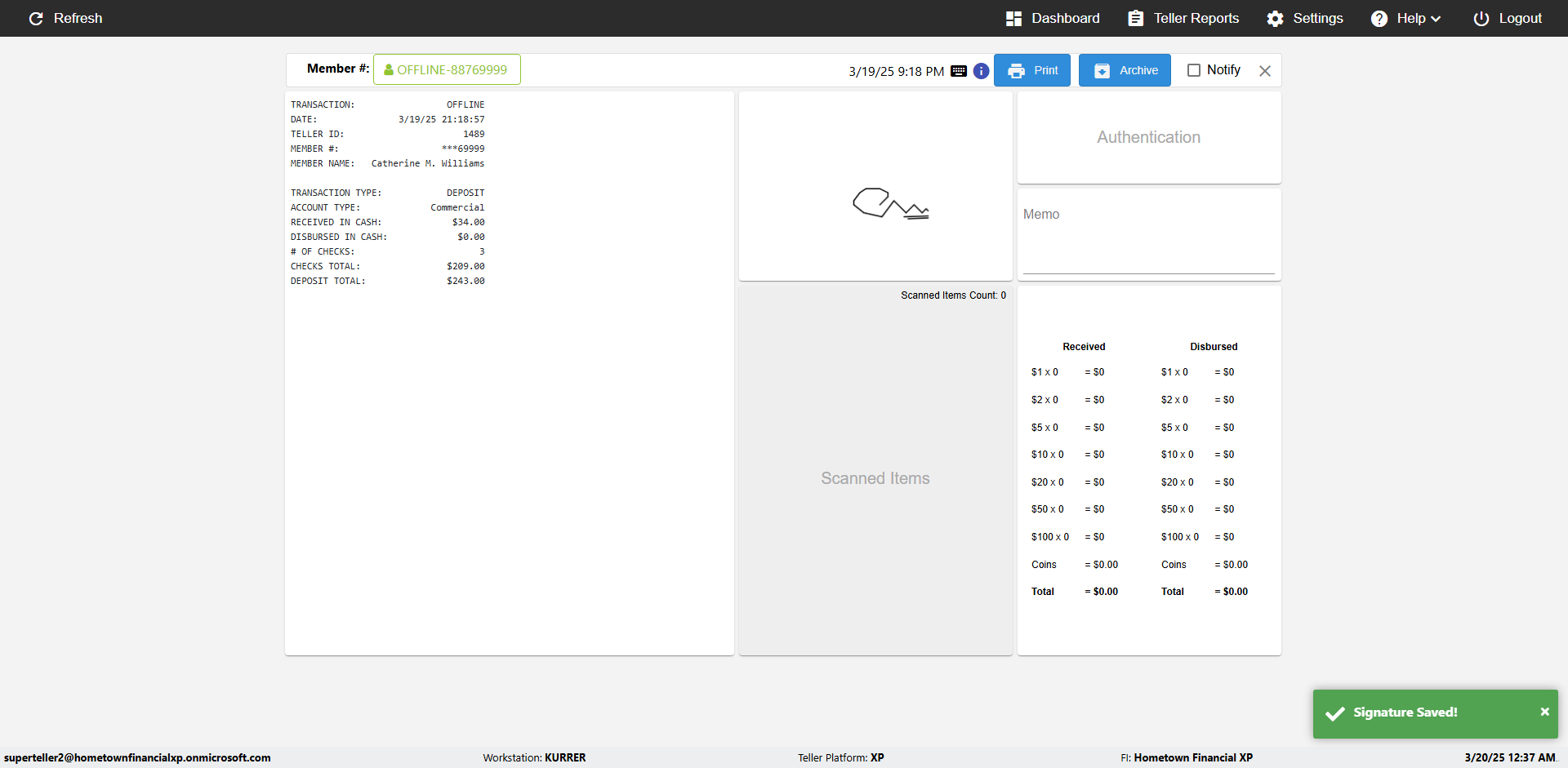Viewport: 1568px width, 768px height.
Task: Click the Disbursed column header
Action: click(1214, 347)
